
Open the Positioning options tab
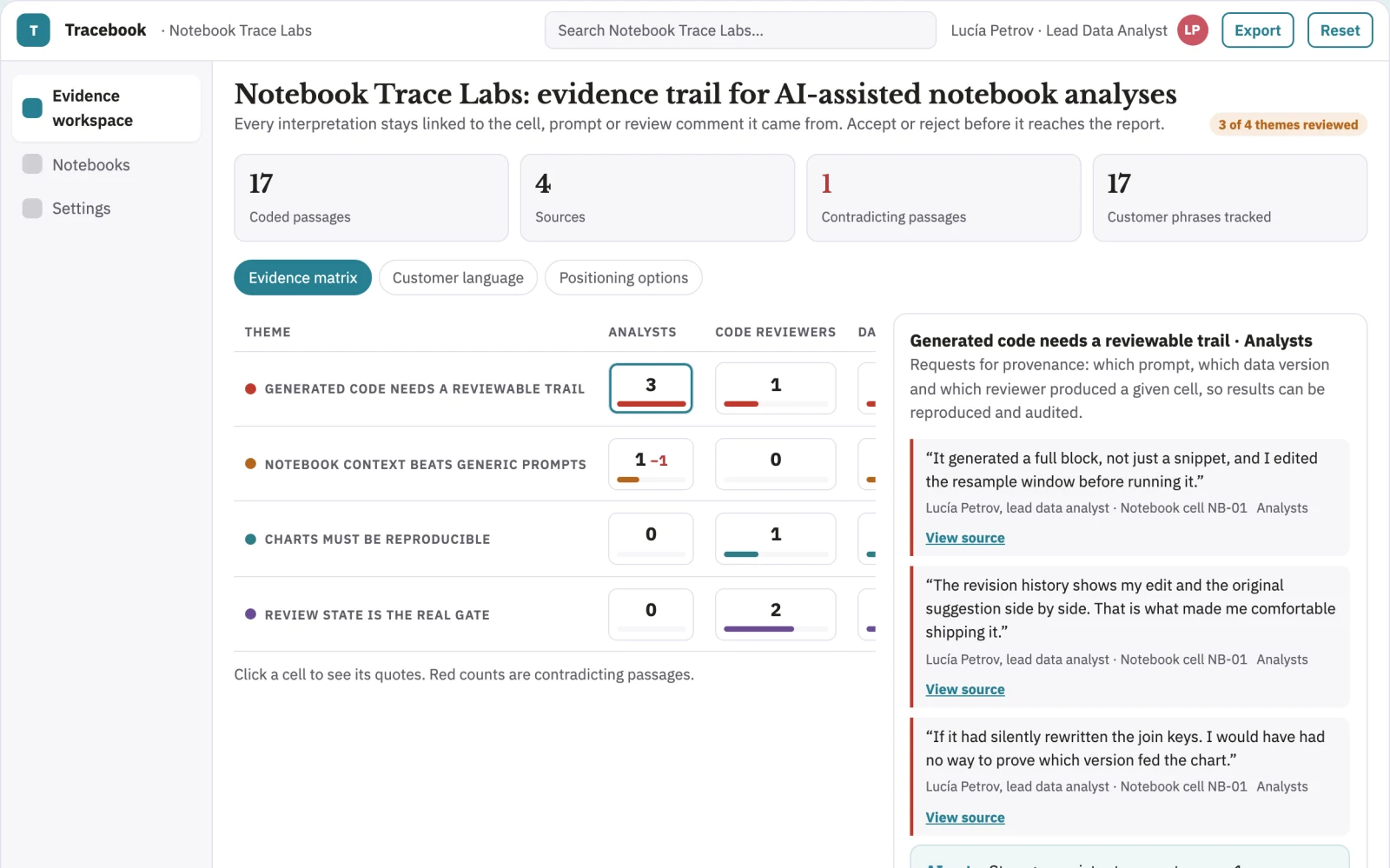click(x=623, y=278)
